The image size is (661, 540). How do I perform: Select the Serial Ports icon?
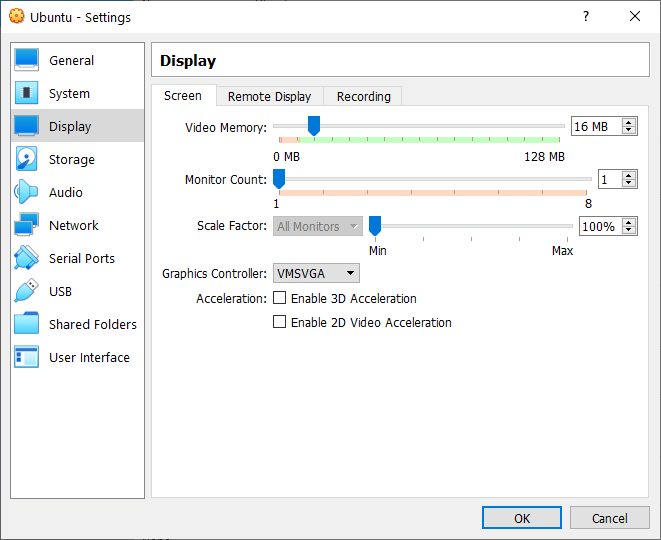click(x=27, y=258)
